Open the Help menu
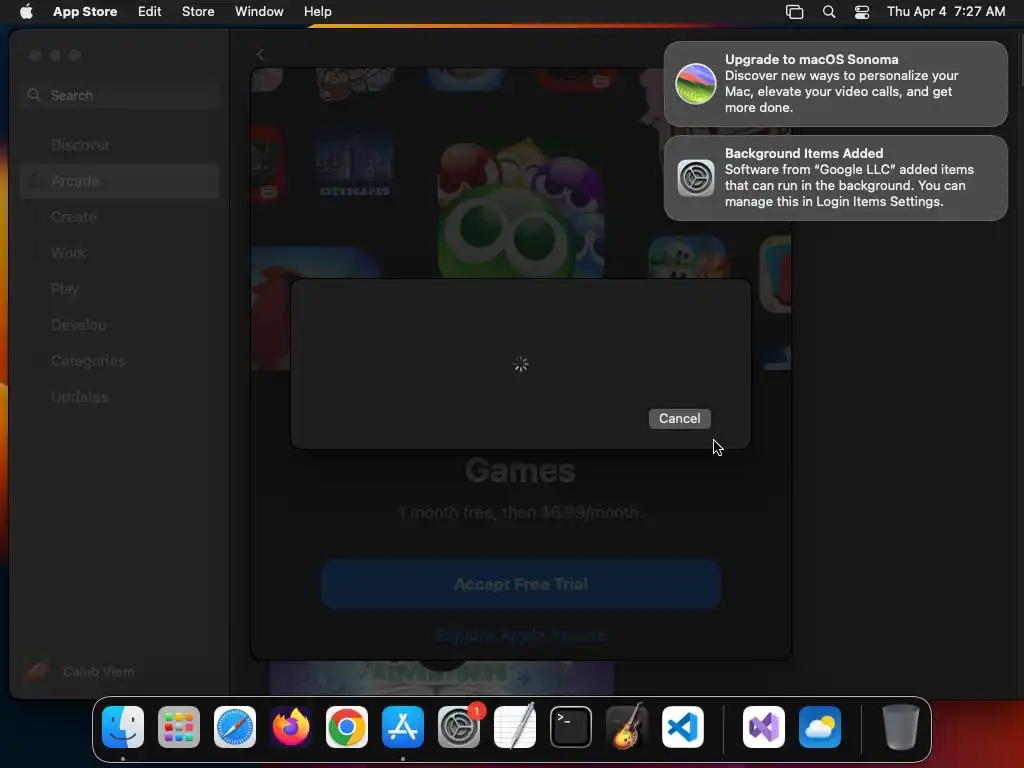Image resolution: width=1024 pixels, height=768 pixels. click(x=317, y=12)
